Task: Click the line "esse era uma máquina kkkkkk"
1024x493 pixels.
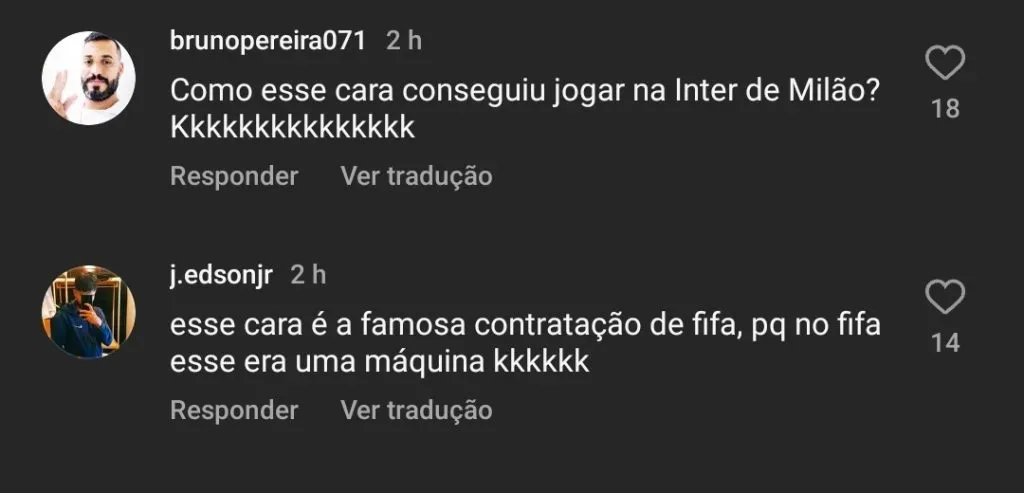Action: click(379, 363)
